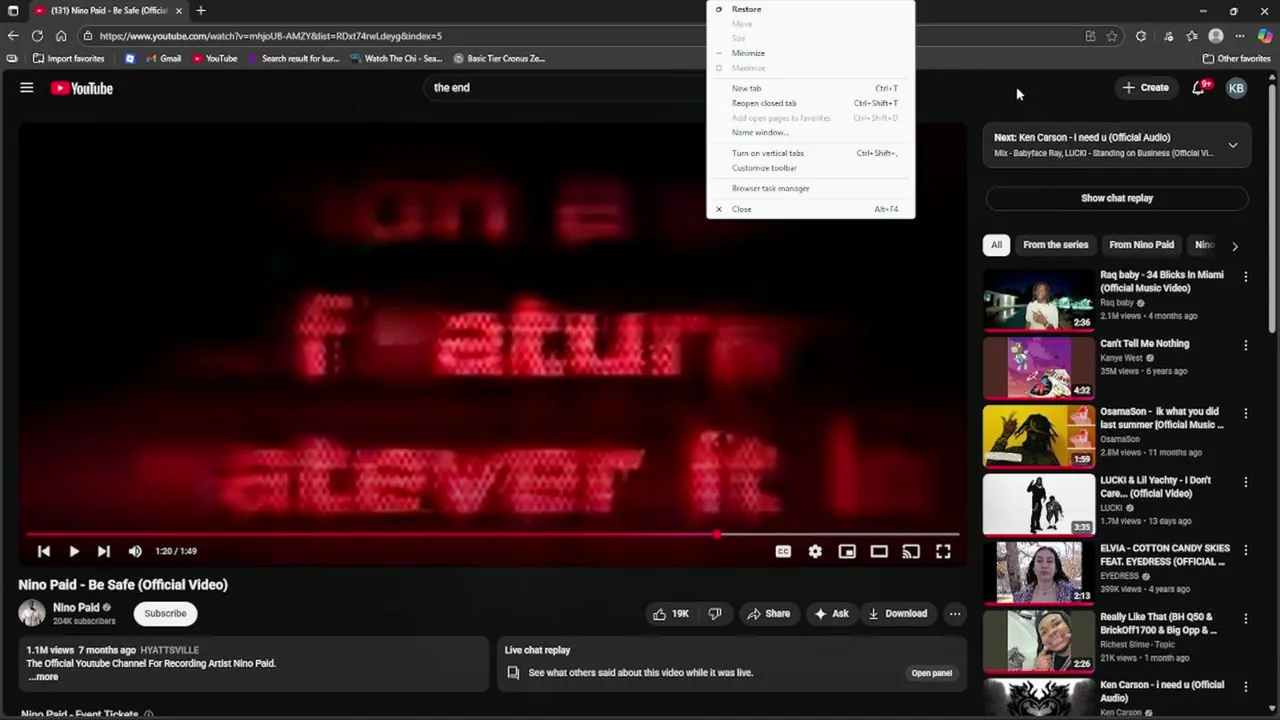The height and width of the screenshot is (720, 1280).
Task: Open the Other favorites folder
Action: [x=1236, y=58]
